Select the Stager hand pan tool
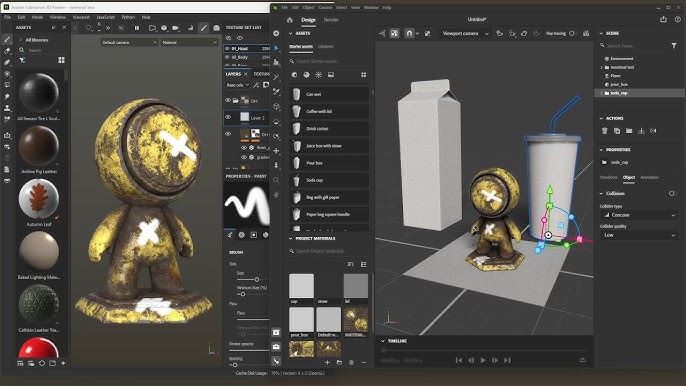The height and width of the screenshot is (386, 686). click(x=276, y=194)
